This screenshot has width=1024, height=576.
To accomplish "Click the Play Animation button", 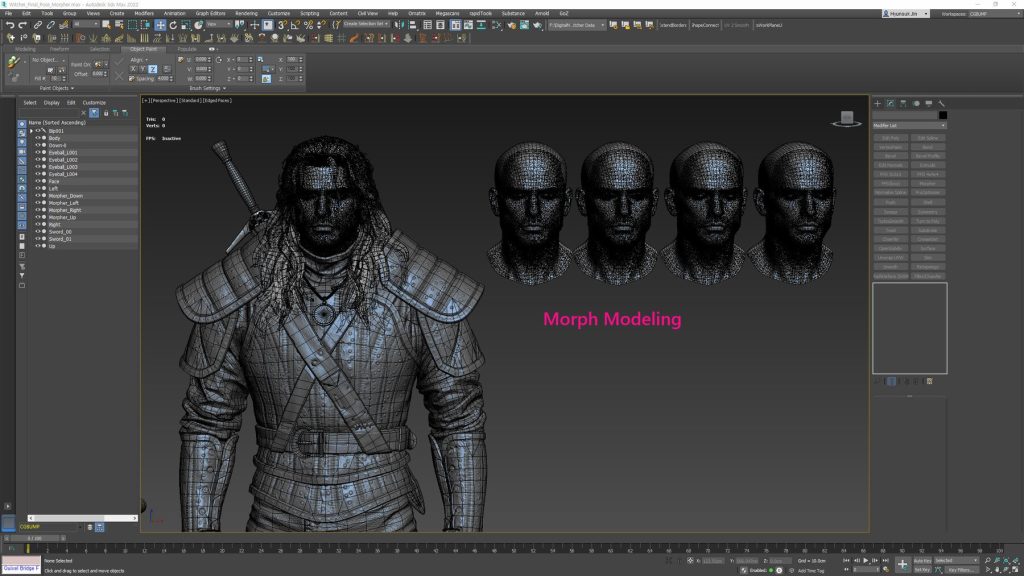I will click(x=866, y=560).
